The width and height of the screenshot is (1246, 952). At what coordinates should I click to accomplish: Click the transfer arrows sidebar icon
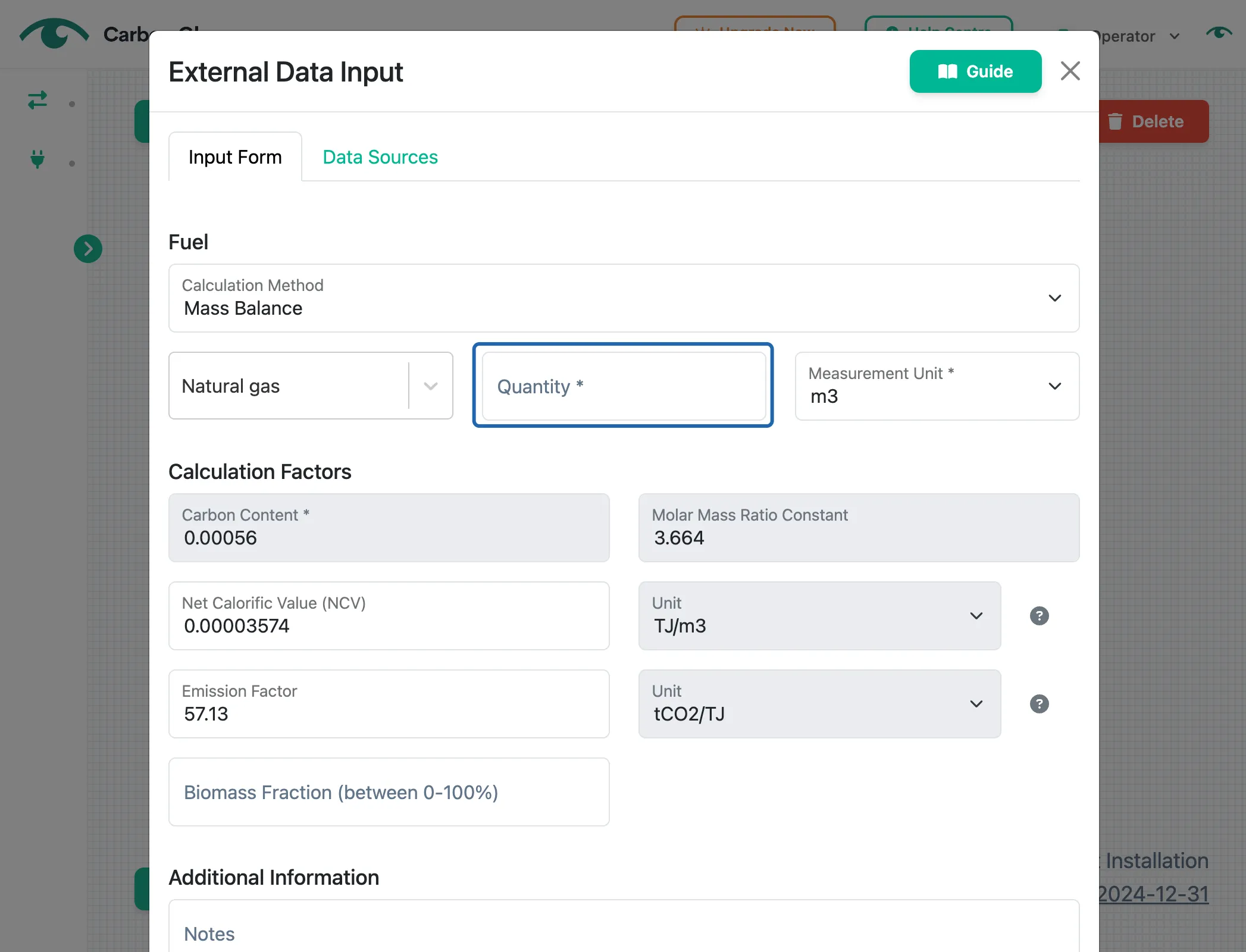click(x=37, y=100)
